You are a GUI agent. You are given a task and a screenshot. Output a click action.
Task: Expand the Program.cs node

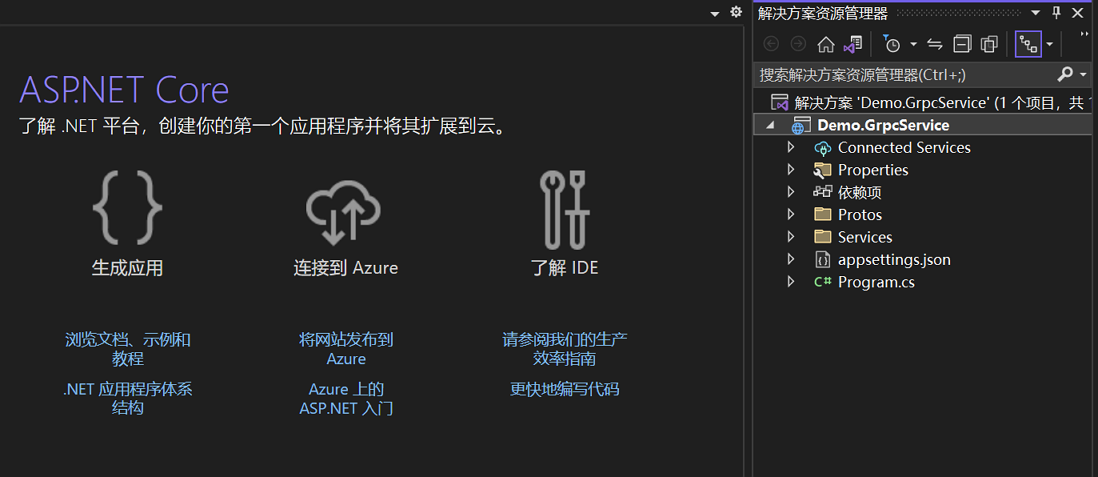791,282
